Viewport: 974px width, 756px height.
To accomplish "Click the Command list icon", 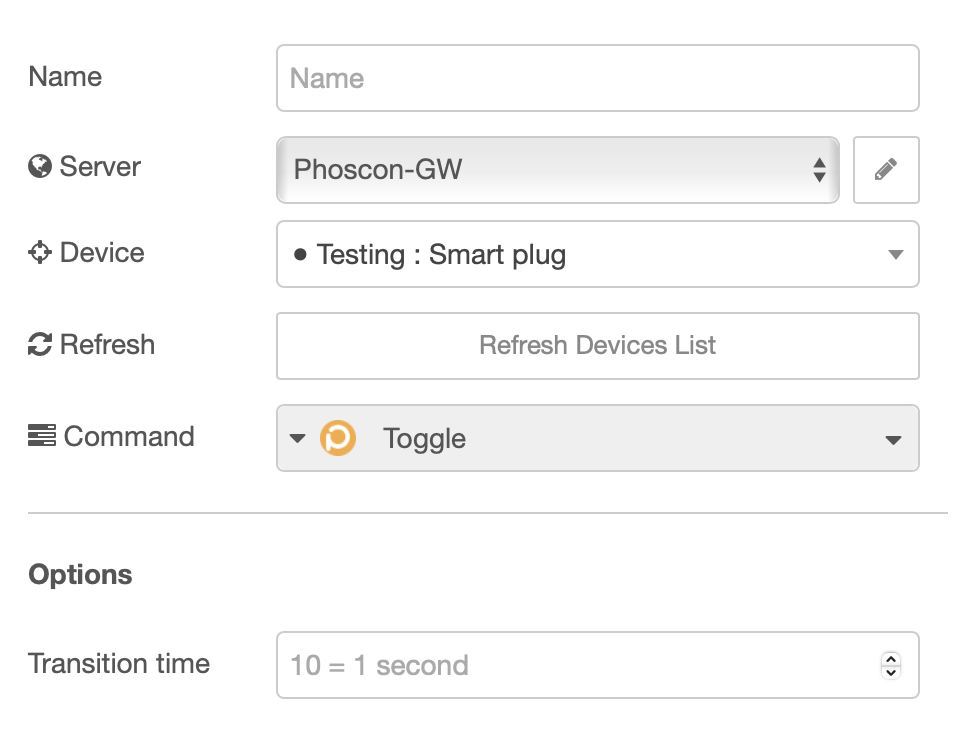I will pyautogui.click(x=41, y=436).
